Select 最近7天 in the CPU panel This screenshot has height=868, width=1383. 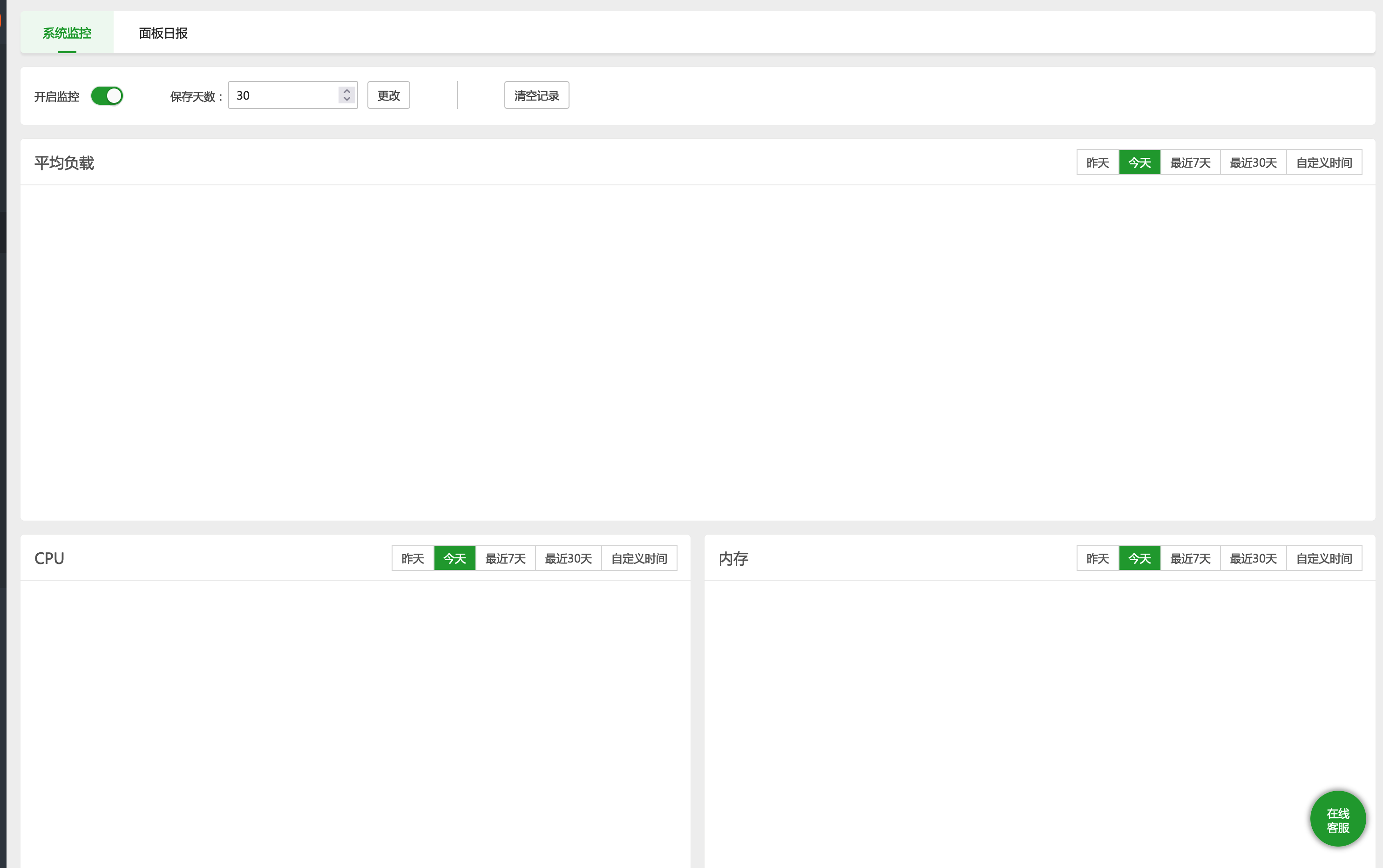pyautogui.click(x=505, y=558)
